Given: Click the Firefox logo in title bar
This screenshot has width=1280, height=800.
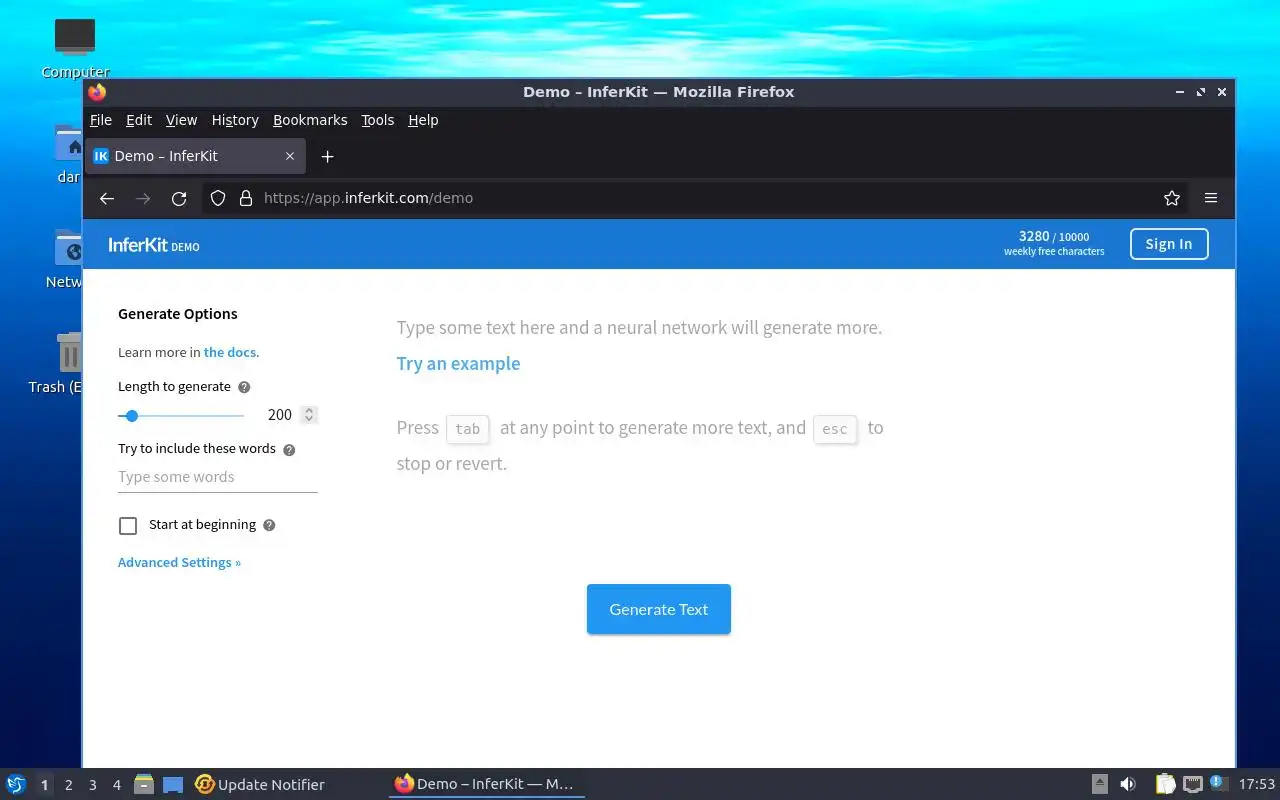Looking at the screenshot, I should (97, 92).
